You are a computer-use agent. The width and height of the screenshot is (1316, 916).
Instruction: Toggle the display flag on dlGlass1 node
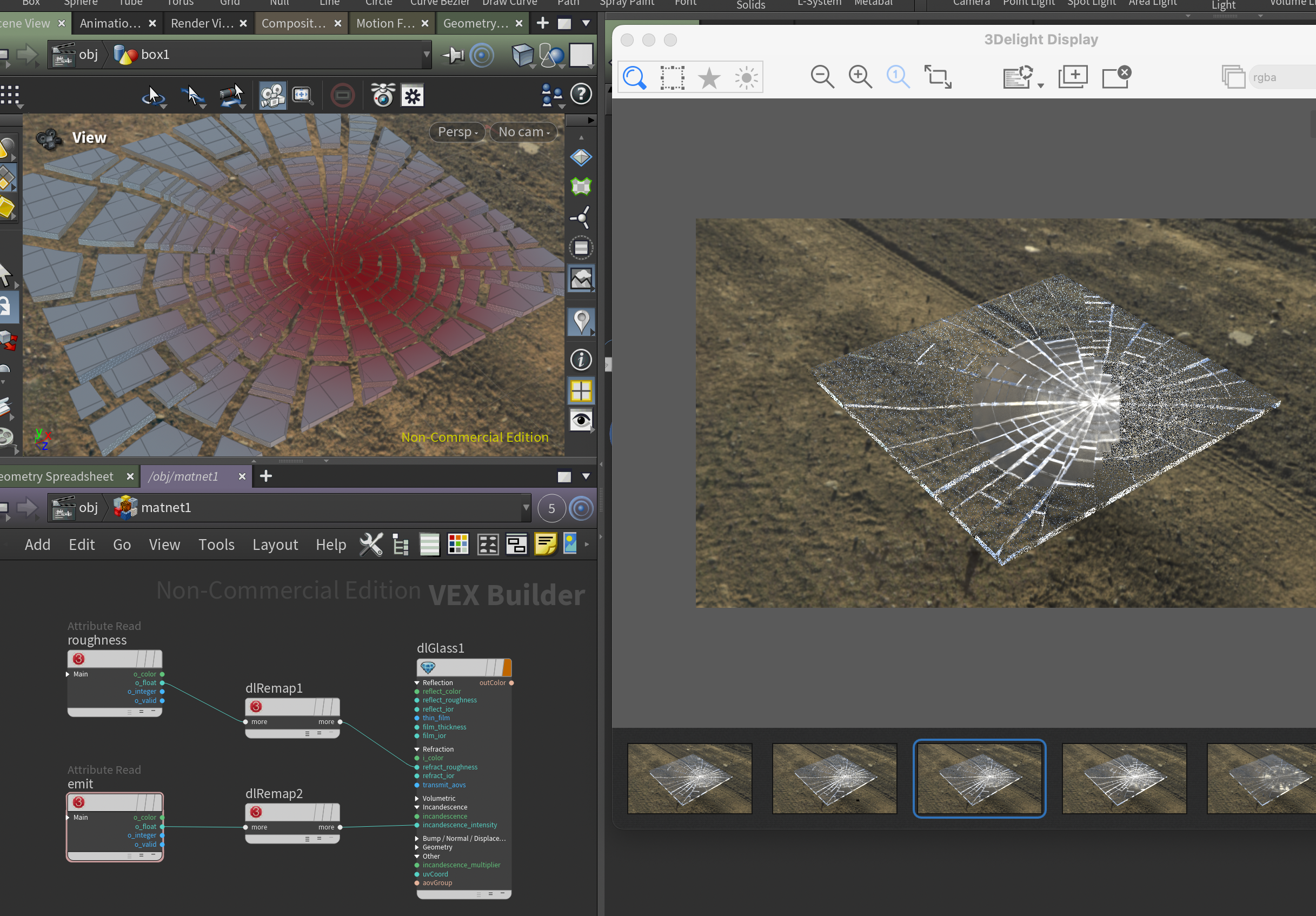507,667
